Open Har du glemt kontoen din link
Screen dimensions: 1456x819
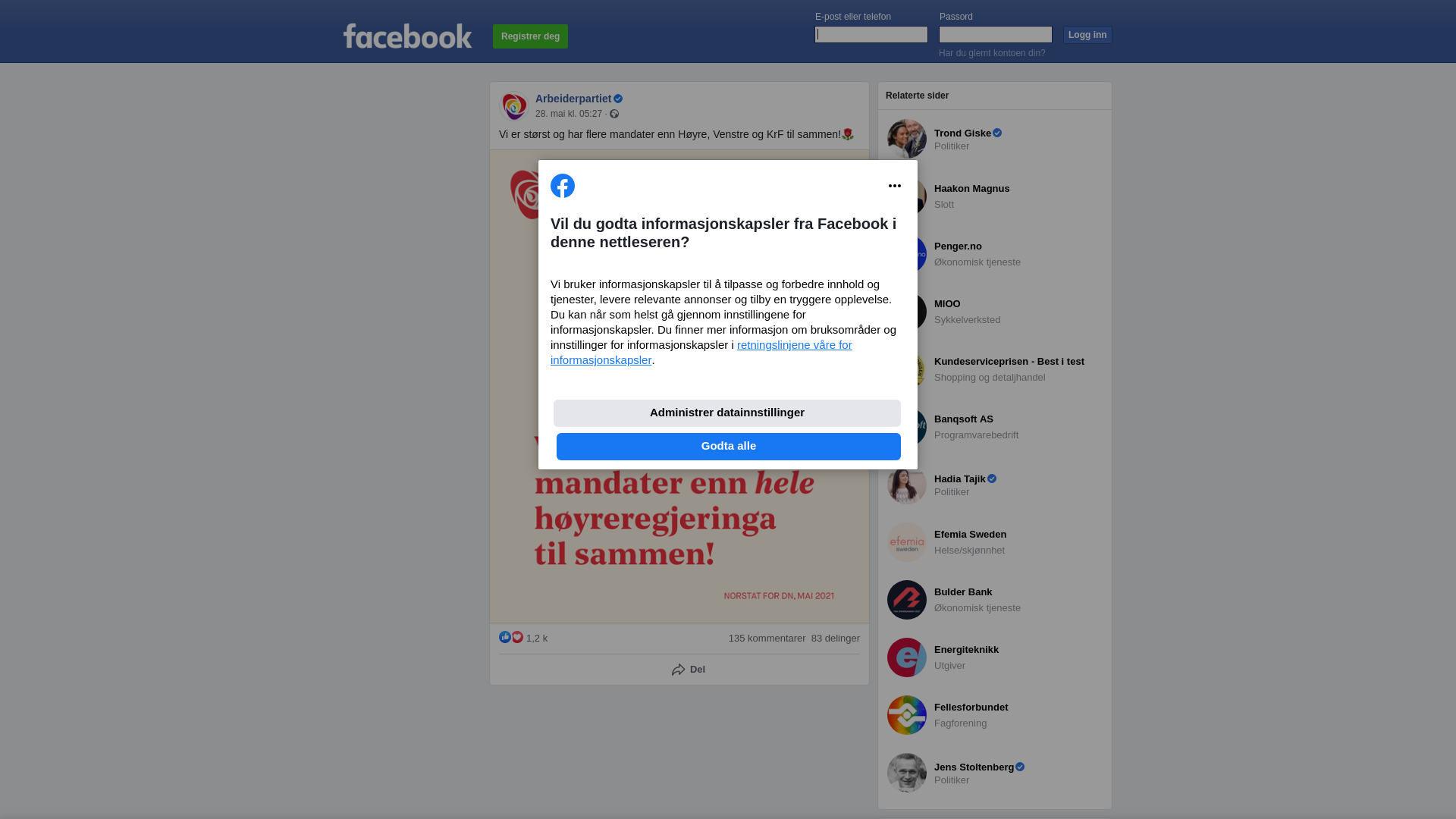pyautogui.click(x=992, y=53)
